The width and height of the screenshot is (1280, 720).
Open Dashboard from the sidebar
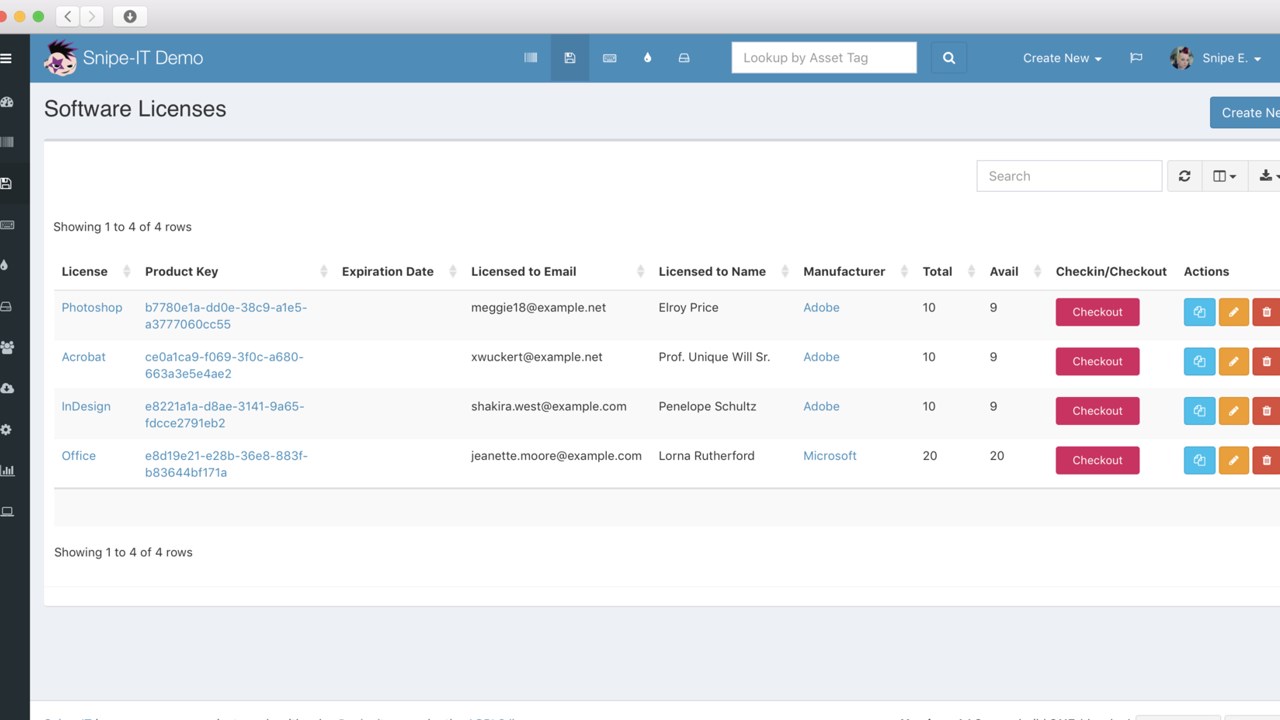[6, 102]
